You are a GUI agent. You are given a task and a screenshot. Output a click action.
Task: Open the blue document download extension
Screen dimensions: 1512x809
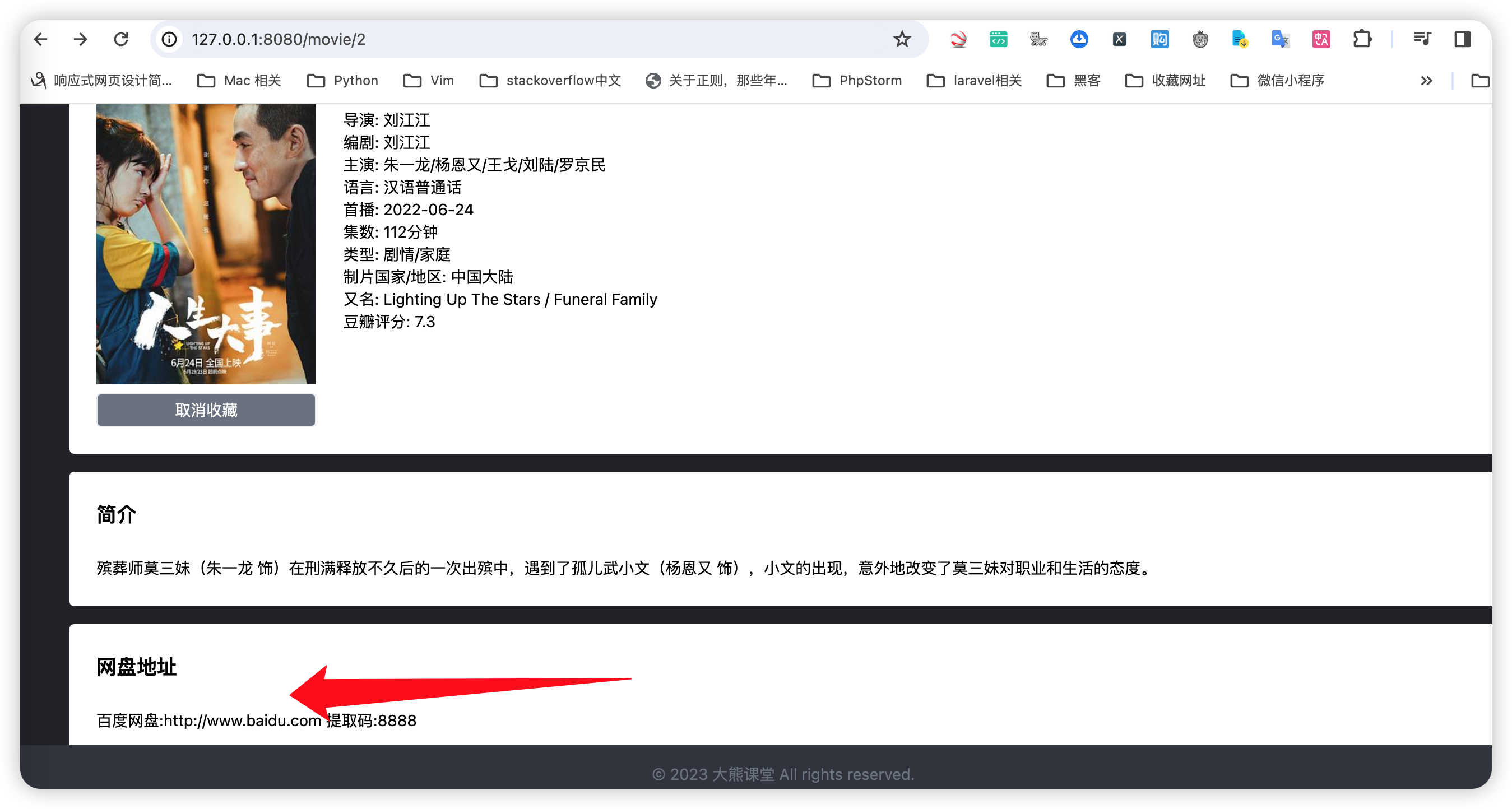pyautogui.click(x=1240, y=39)
